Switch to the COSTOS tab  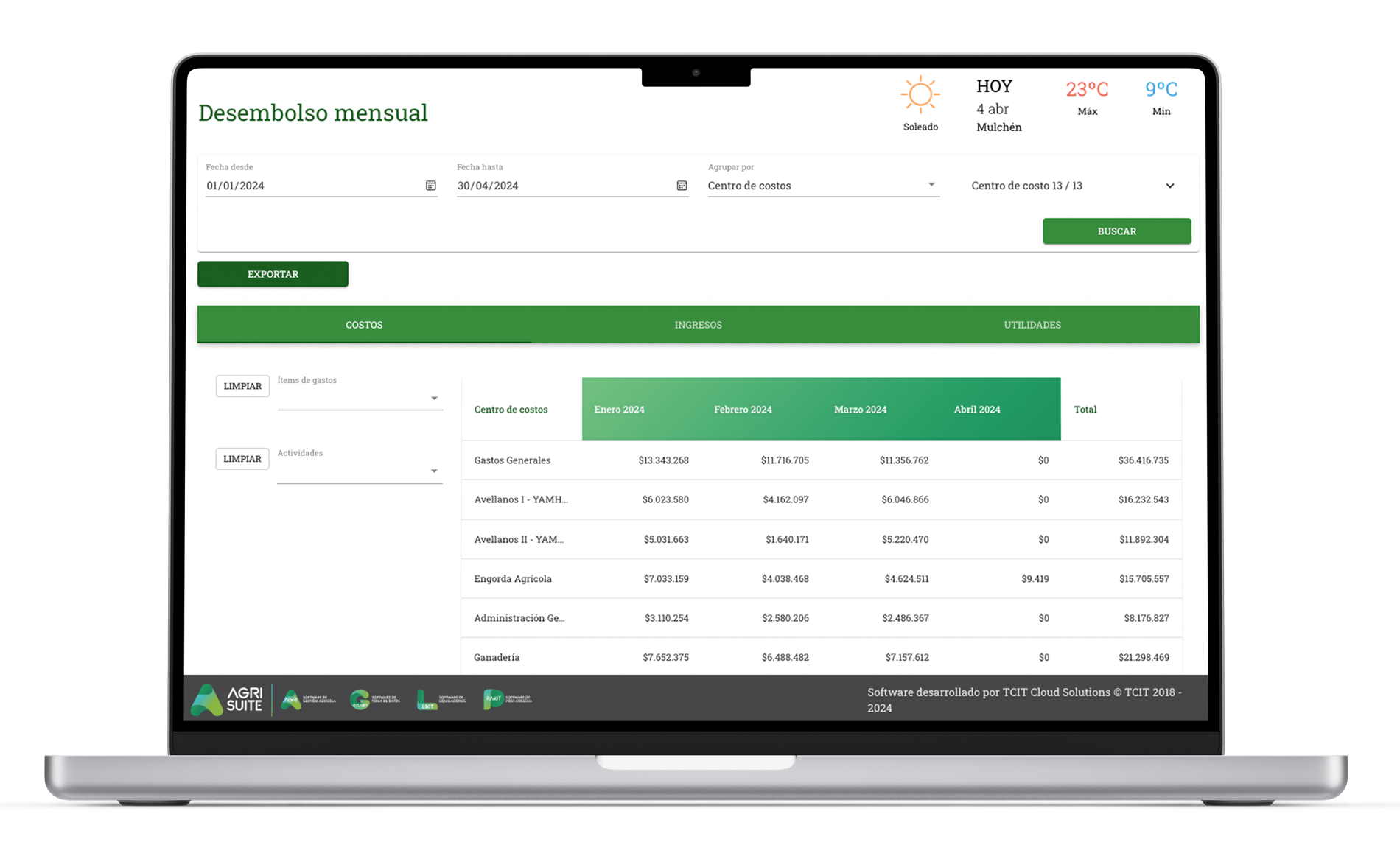[x=364, y=325]
